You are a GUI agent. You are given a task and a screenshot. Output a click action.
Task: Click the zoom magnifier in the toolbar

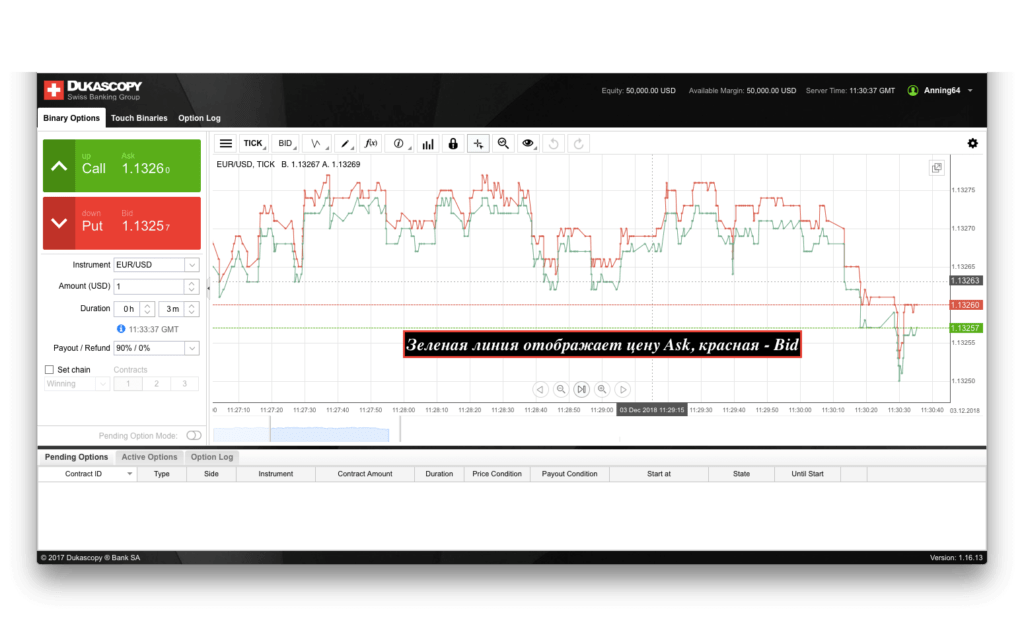click(x=503, y=144)
